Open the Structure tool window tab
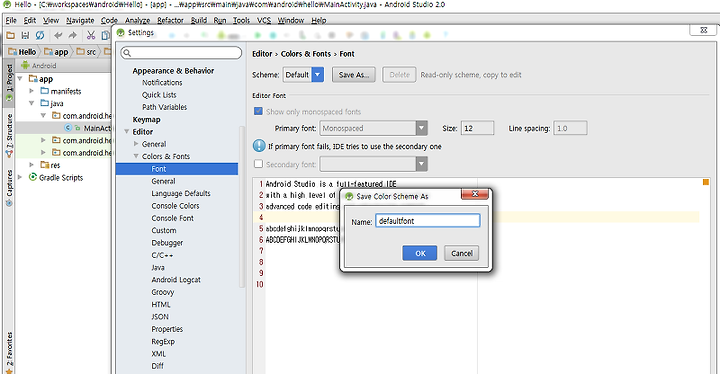Screen dimensions: 720x374 click(x=9, y=136)
